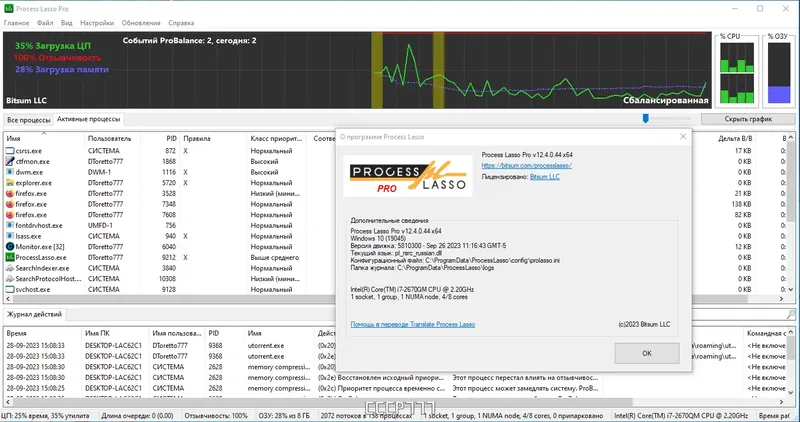
Task: Open the bitsum.com/processlasso link
Action: pyautogui.click(x=526, y=165)
